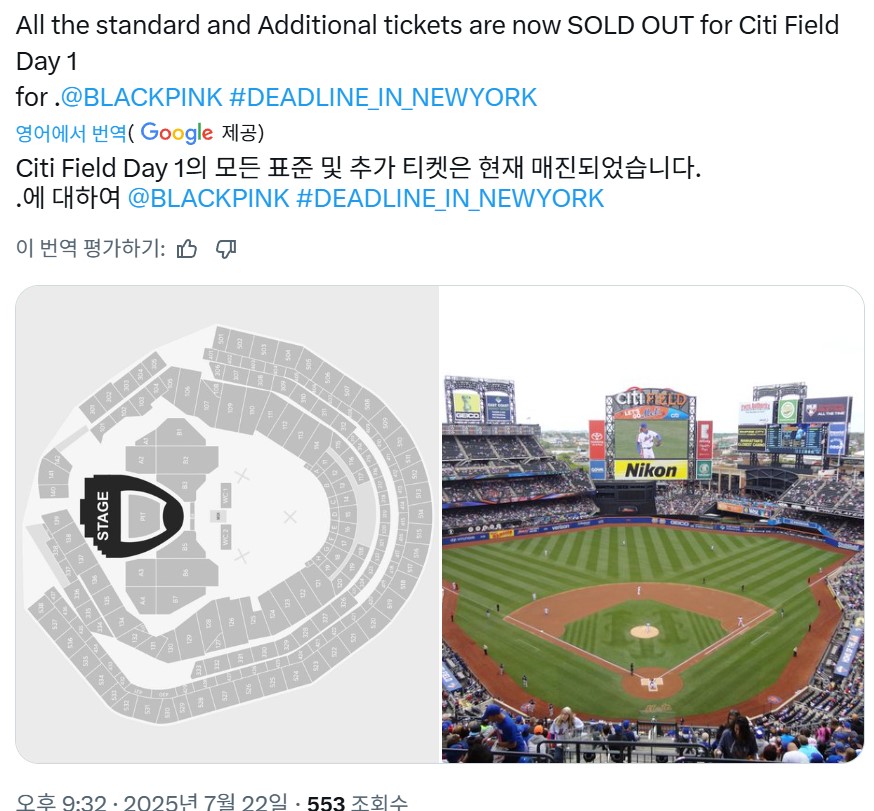The image size is (874, 811).
Task: Click the thumbs up translation rating icon
Action: tap(187, 249)
